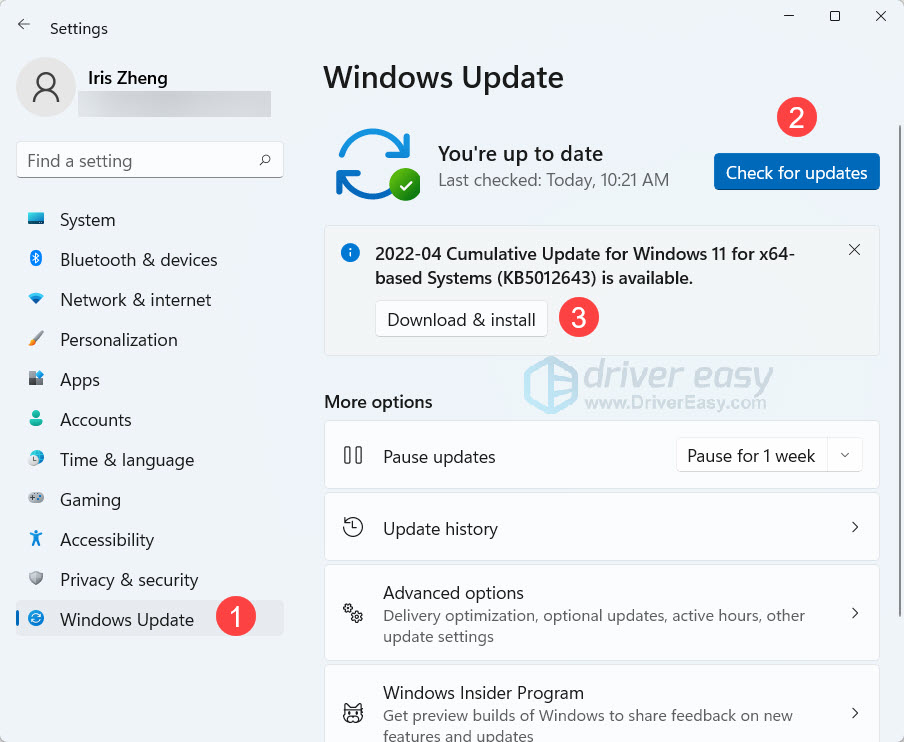Focus the Find a setting search box
The height and width of the screenshot is (742, 904).
pos(138,161)
